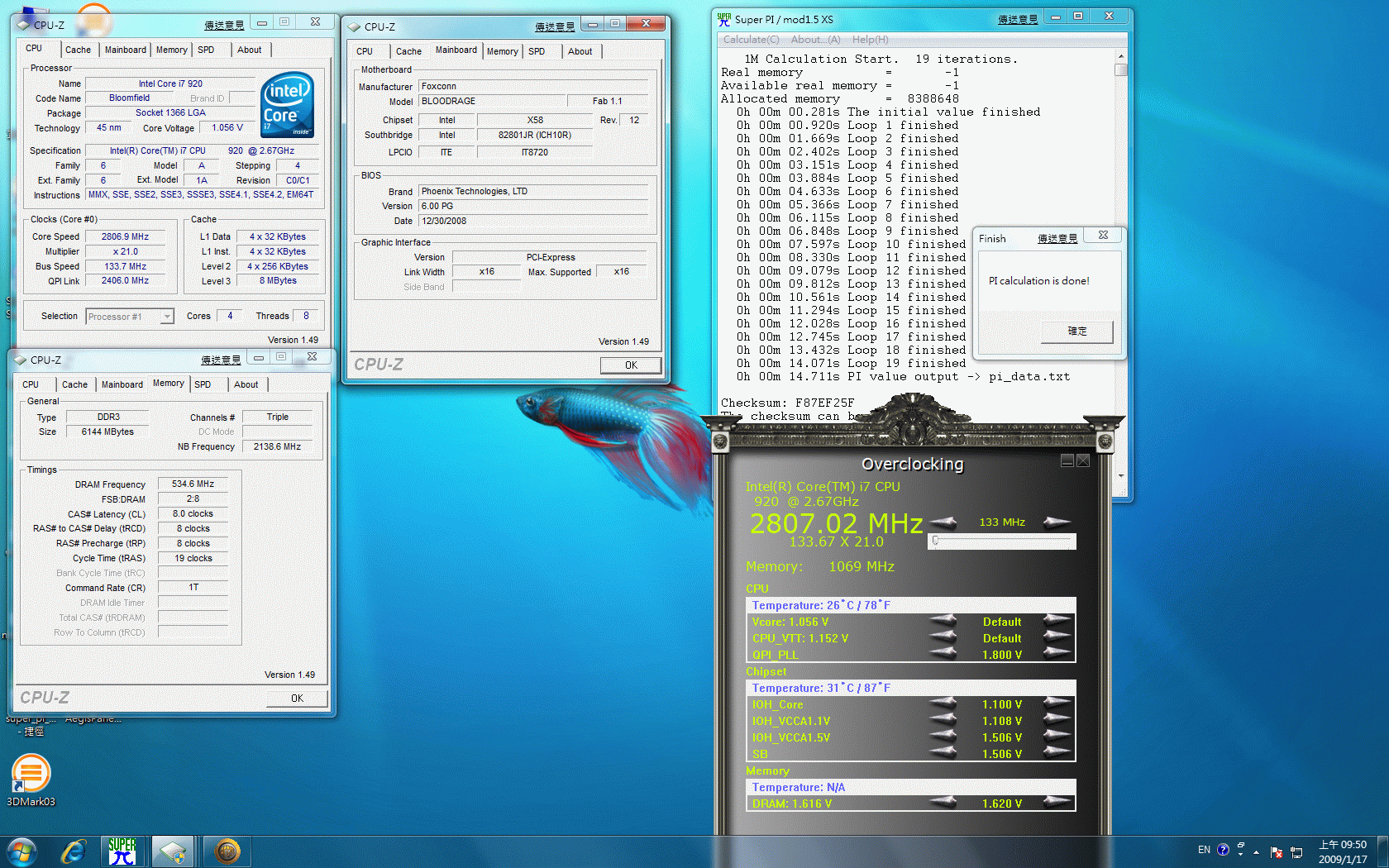Open Calculate menu in Super PI
The height and width of the screenshot is (868, 1389).
(751, 40)
